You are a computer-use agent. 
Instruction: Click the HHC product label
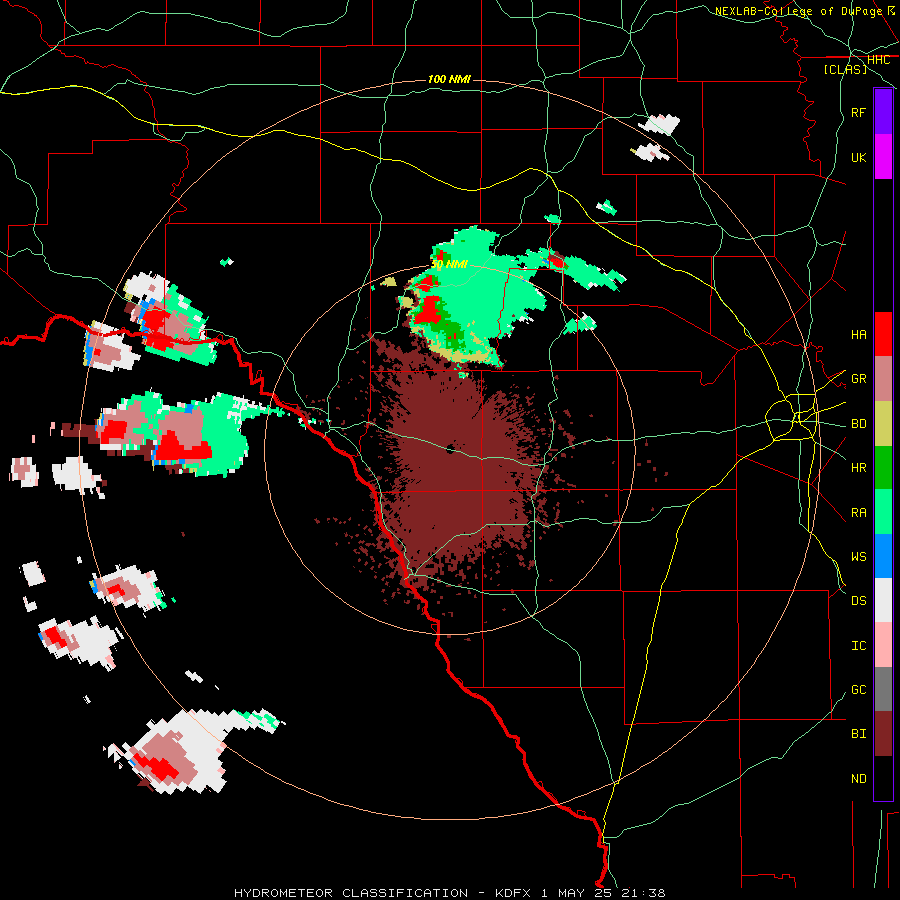878,60
